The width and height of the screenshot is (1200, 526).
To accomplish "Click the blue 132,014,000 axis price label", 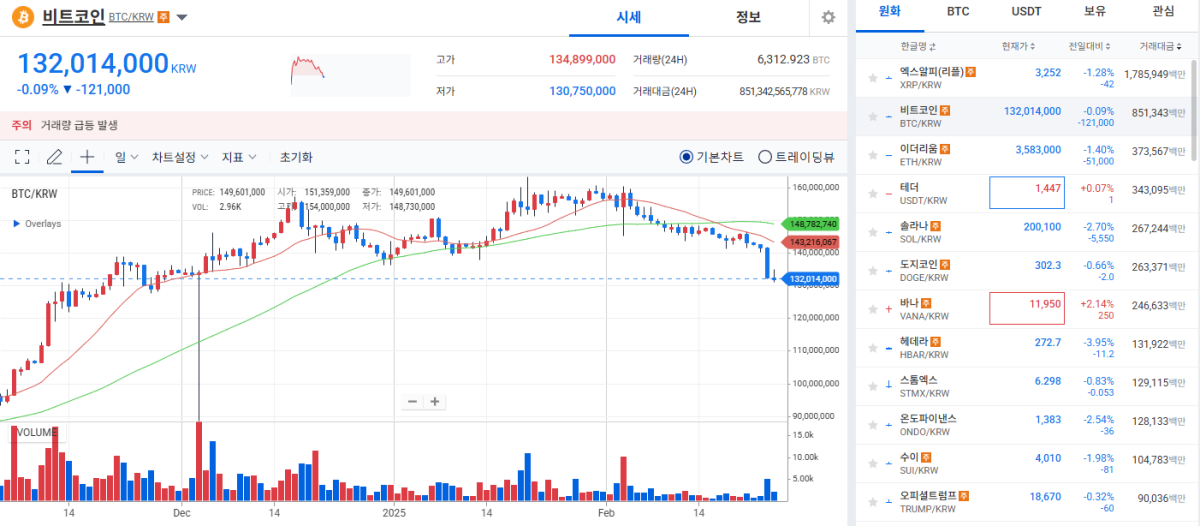I will click(x=811, y=279).
